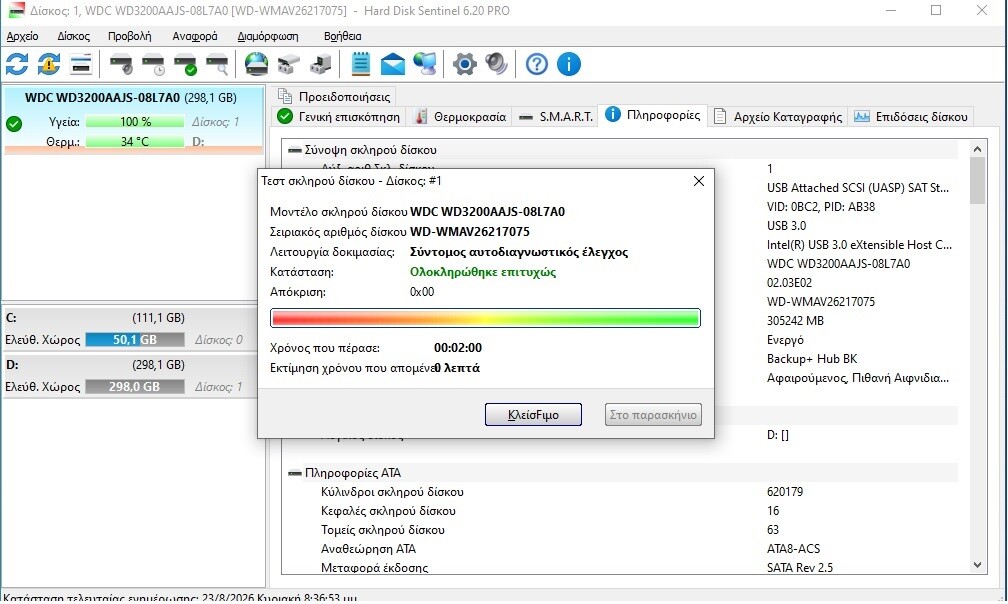Open the Αναφορά menu
Image resolution: width=1008 pixels, height=604 pixels.
[195, 36]
